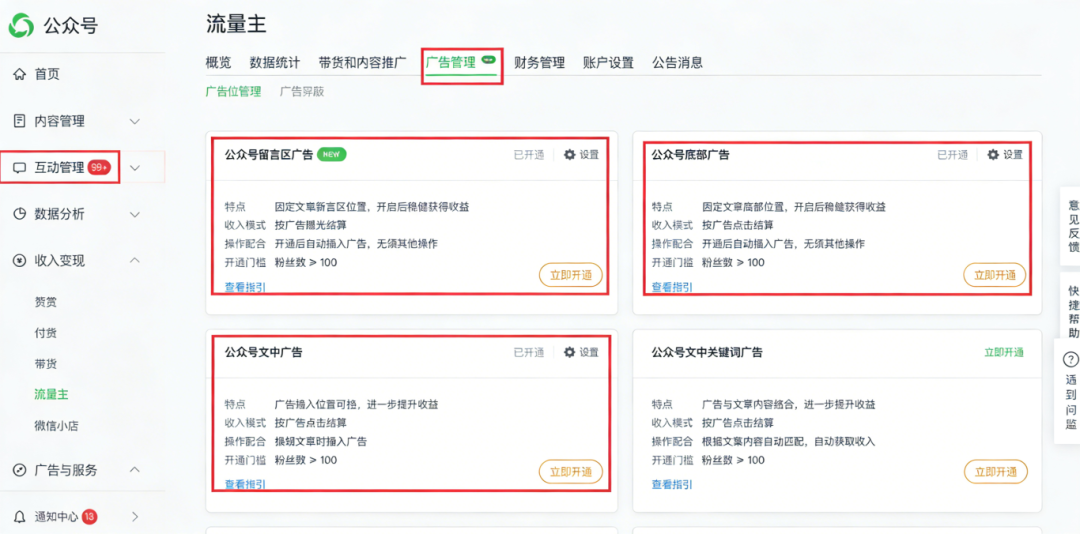Click 立即开通 button on 公众号留言区广告 card
The width and height of the screenshot is (1080, 534).
coord(570,274)
